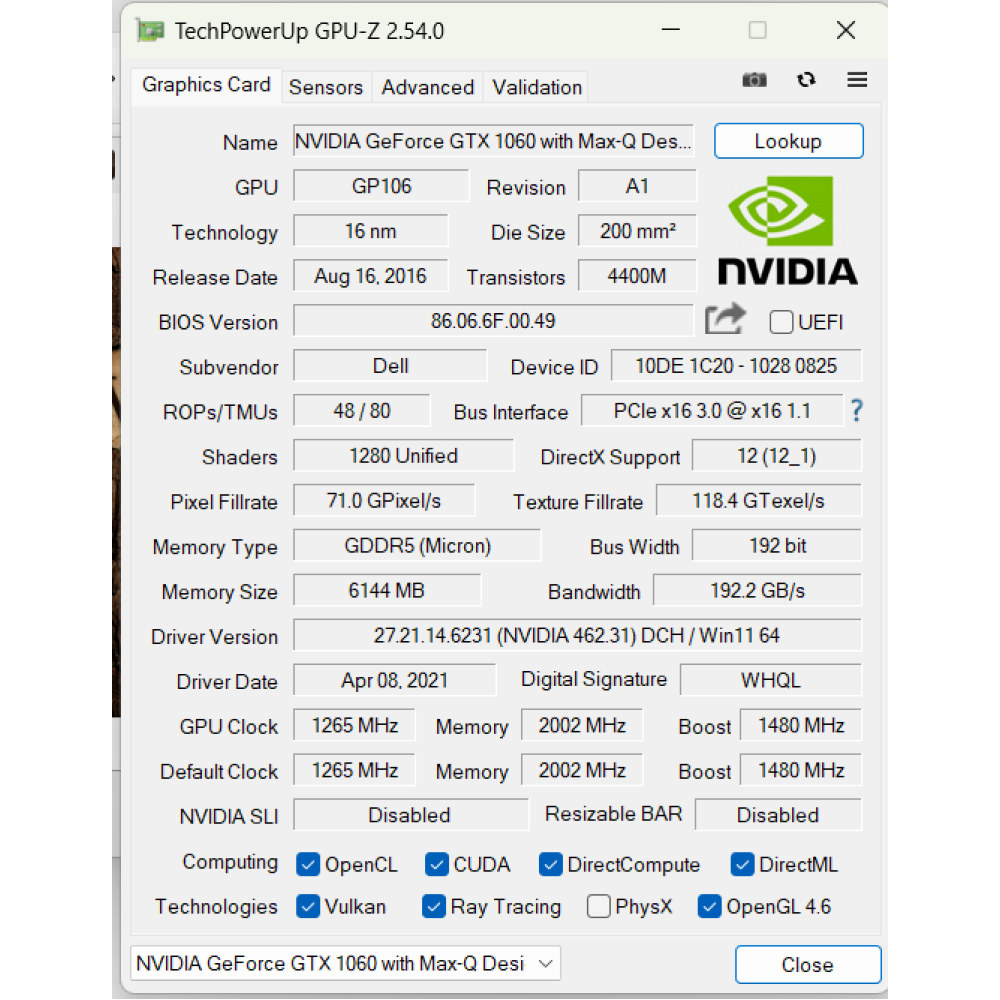Toggle the OpenGL 4.6 checkbox

[x=709, y=906]
